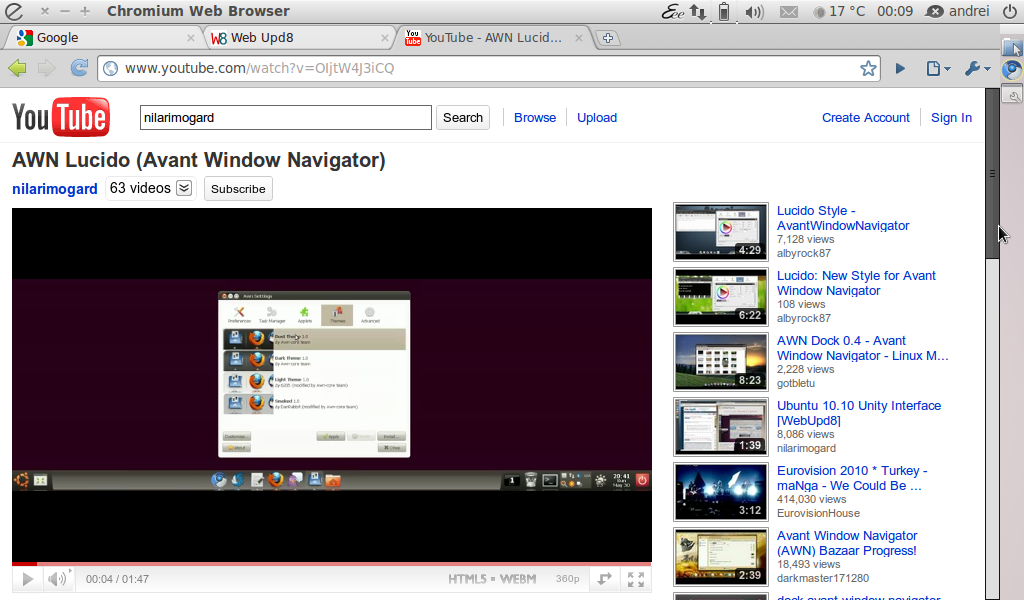Toggle the video loop/size icon
The height and width of the screenshot is (600, 1024).
(605, 579)
